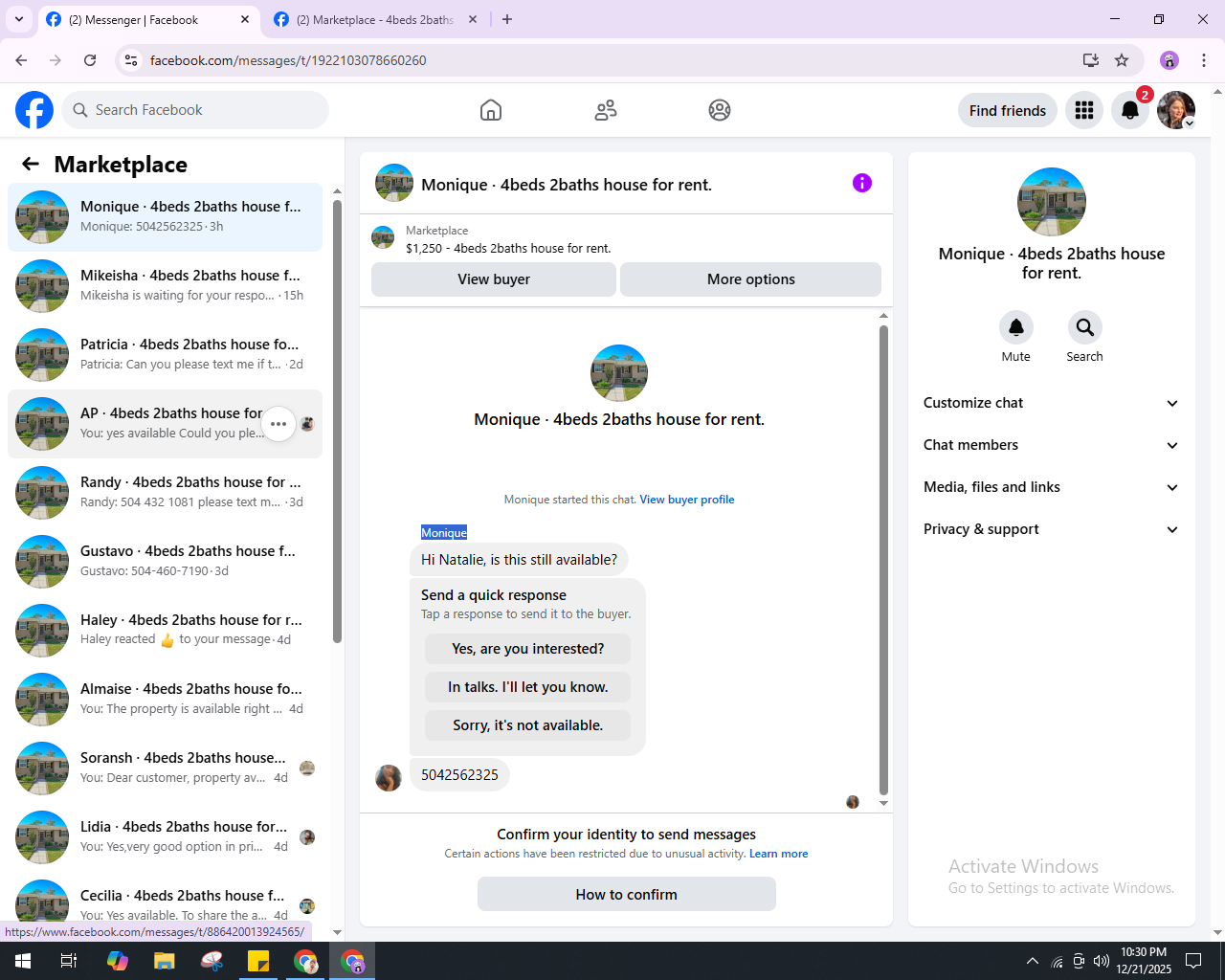The image size is (1225, 980).
Task: Open a new browser tab
Action: (x=507, y=19)
